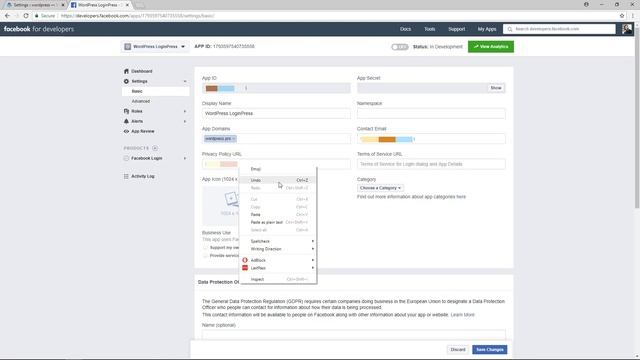Click the AdBlock icon in context menu
The width and height of the screenshot is (640, 360).
pos(245,260)
